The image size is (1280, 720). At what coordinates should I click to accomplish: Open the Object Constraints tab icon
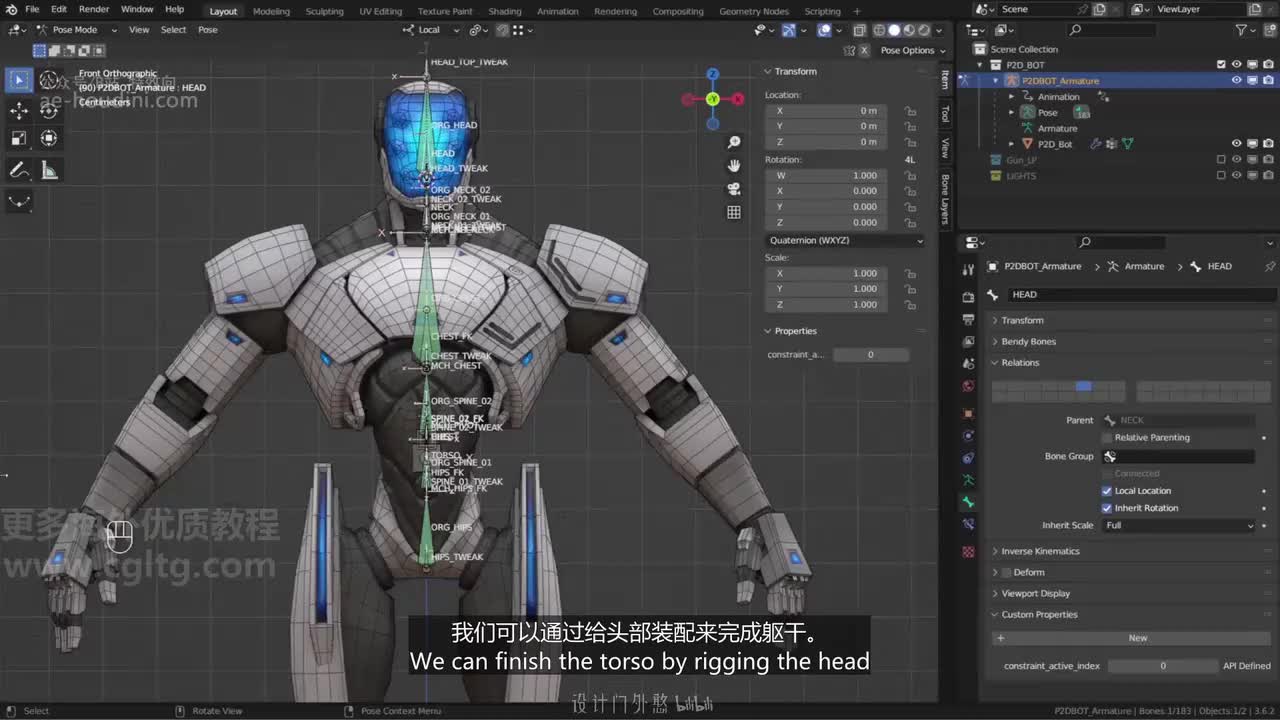(x=968, y=458)
